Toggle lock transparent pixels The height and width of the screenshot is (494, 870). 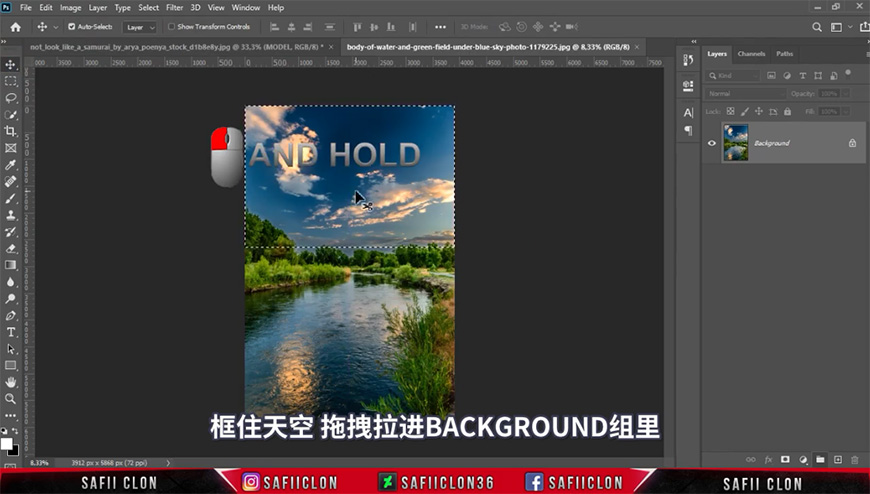(730, 112)
